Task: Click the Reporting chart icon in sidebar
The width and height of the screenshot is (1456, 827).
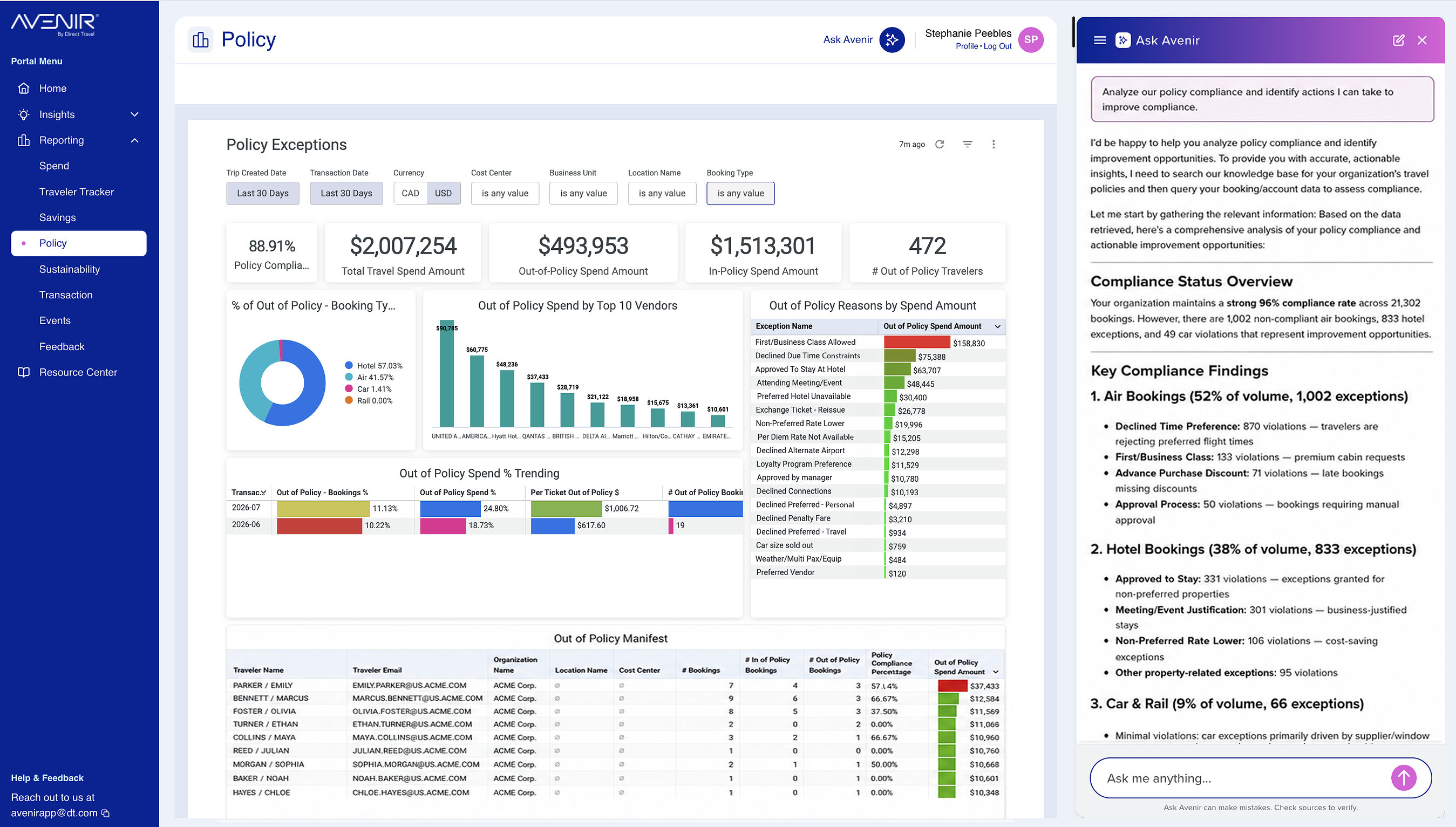Action: tap(23, 140)
